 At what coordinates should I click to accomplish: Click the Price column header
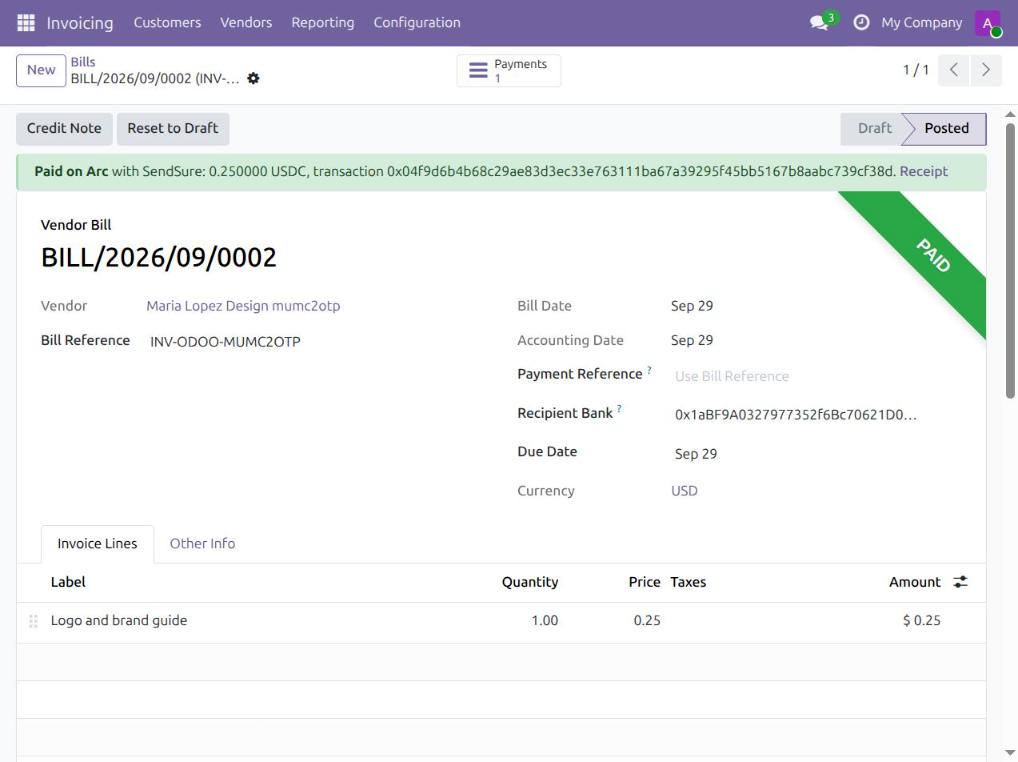pyautogui.click(x=644, y=582)
